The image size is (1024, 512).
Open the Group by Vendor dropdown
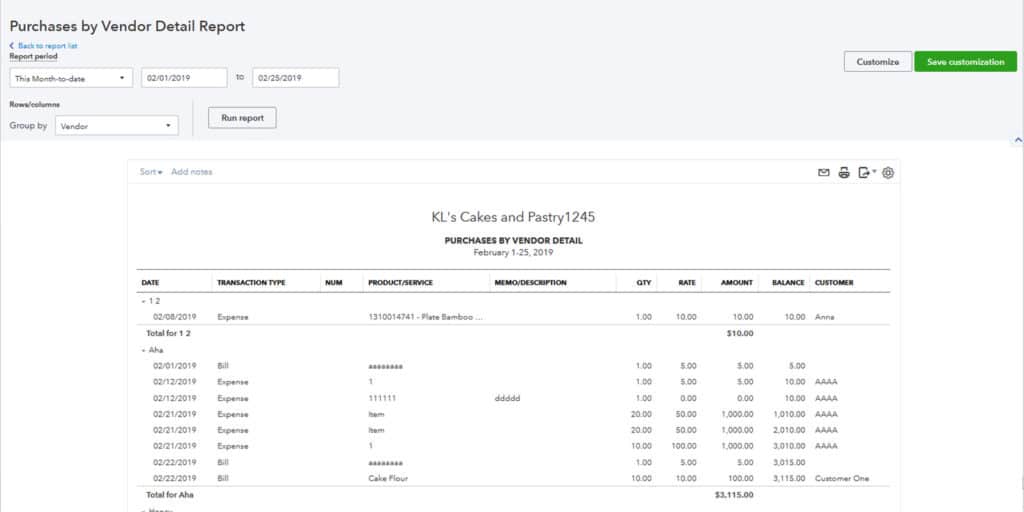[x=117, y=126]
